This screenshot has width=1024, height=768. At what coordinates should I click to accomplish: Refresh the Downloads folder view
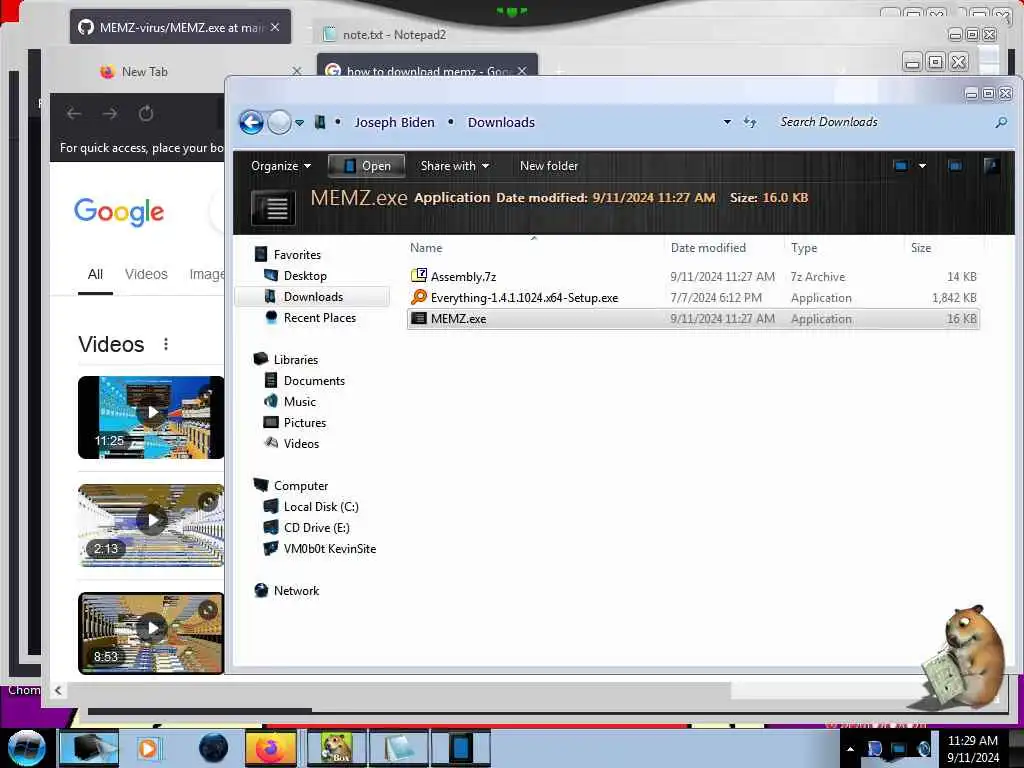click(750, 122)
